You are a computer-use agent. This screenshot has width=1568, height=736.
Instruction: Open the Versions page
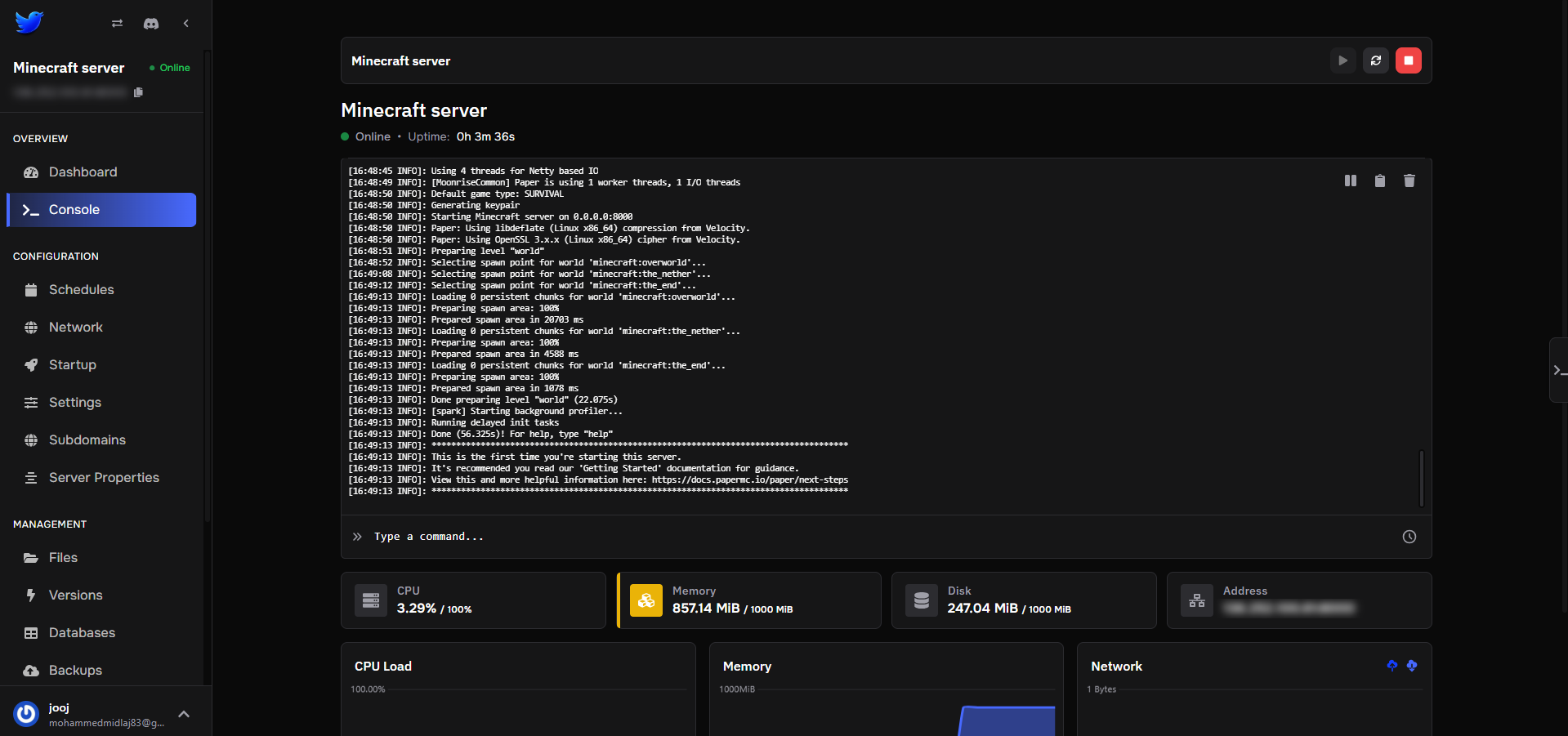point(101,595)
